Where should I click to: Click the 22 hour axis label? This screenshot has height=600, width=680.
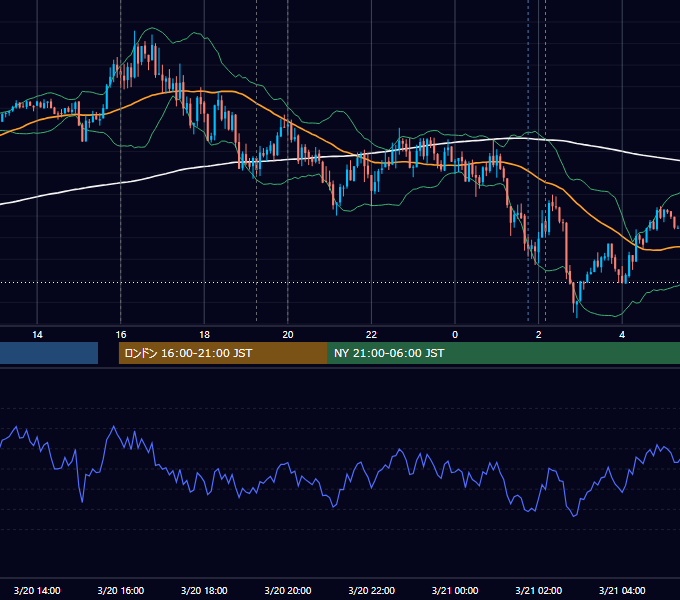[371, 335]
